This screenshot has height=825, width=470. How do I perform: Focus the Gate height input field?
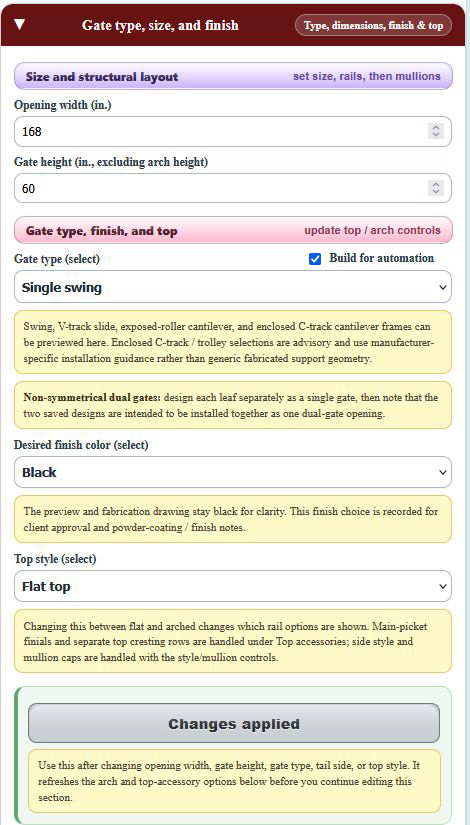pos(233,188)
